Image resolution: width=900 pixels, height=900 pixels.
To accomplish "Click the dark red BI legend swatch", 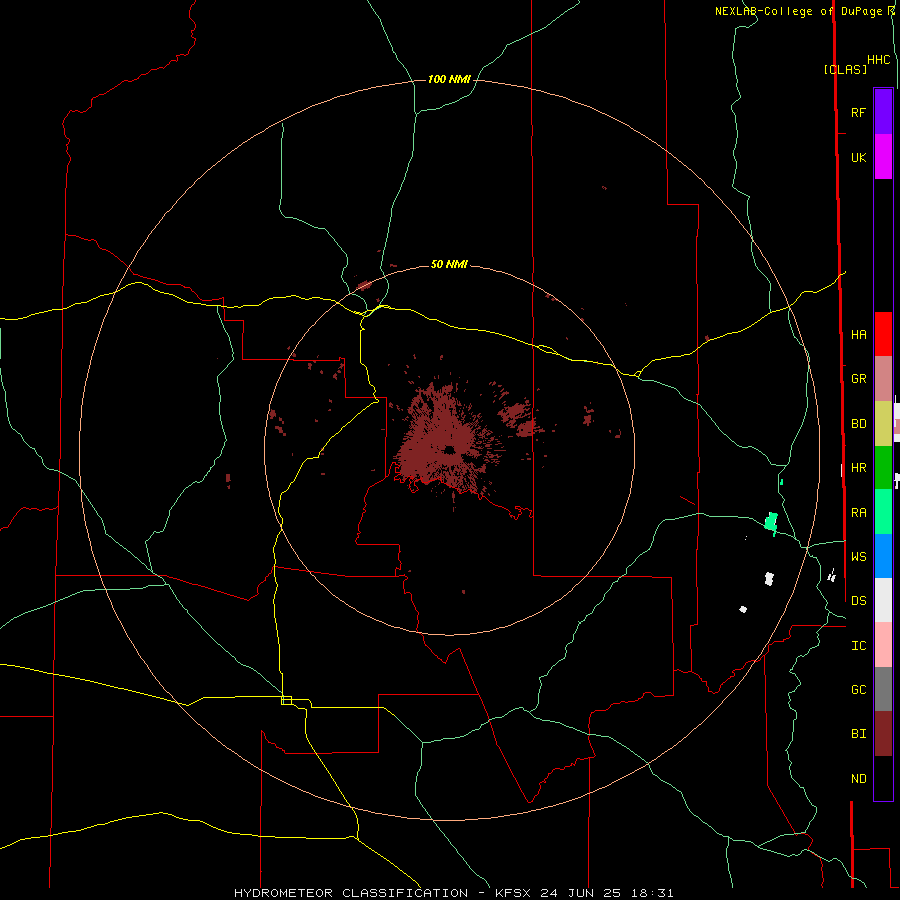I will tap(883, 734).
